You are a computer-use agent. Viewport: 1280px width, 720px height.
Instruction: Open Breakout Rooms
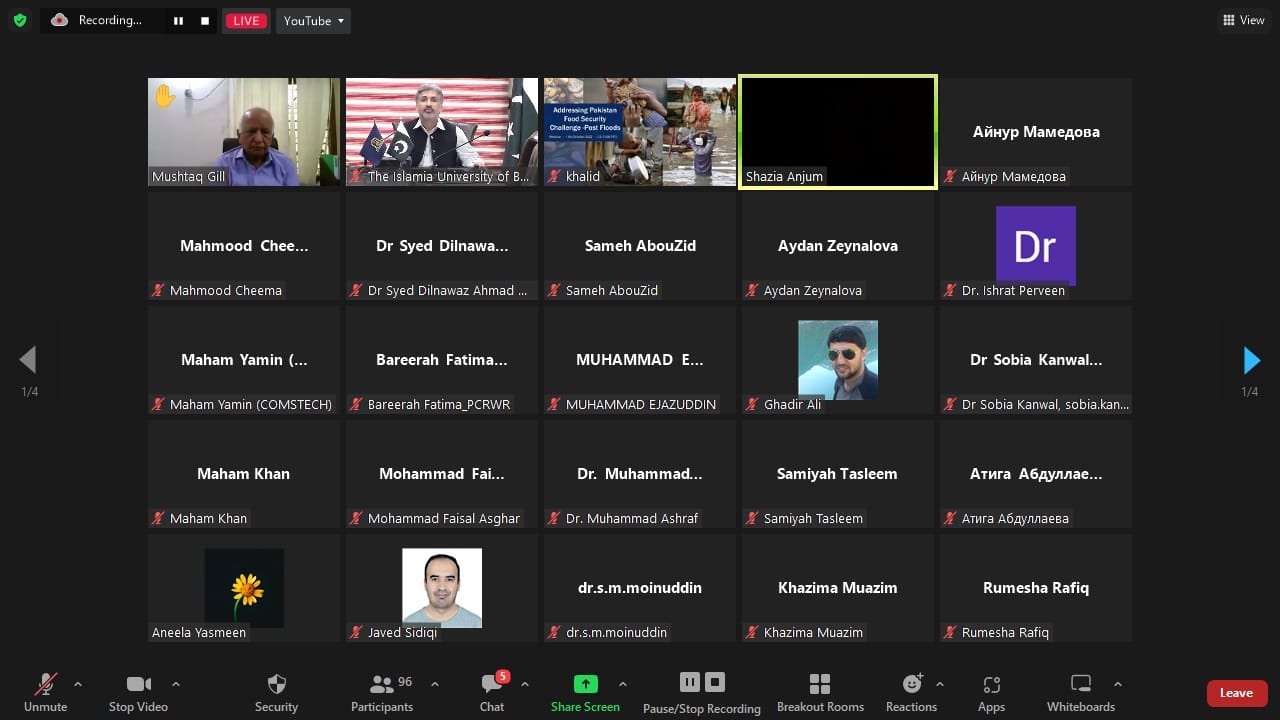(x=820, y=692)
